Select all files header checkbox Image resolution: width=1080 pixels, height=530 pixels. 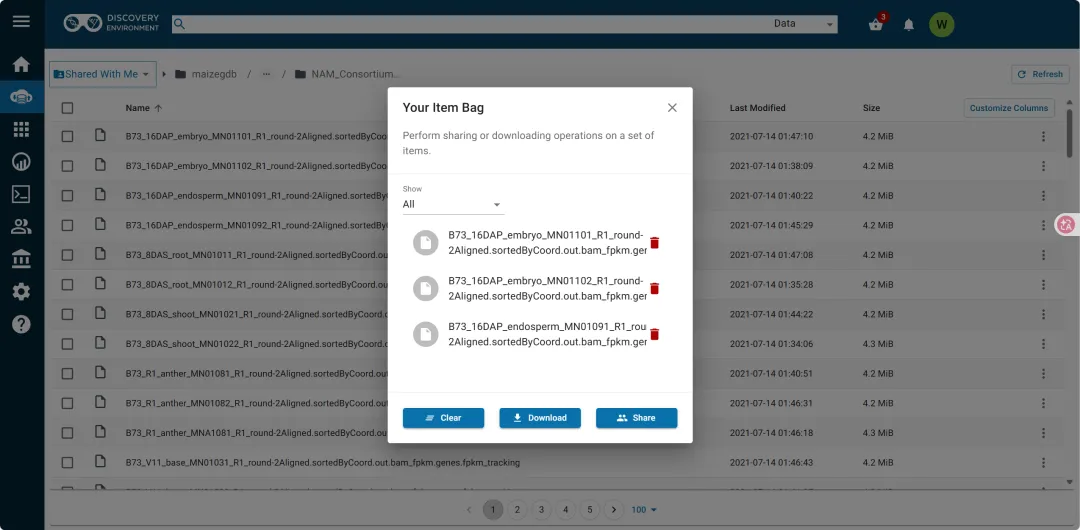pyautogui.click(x=68, y=108)
